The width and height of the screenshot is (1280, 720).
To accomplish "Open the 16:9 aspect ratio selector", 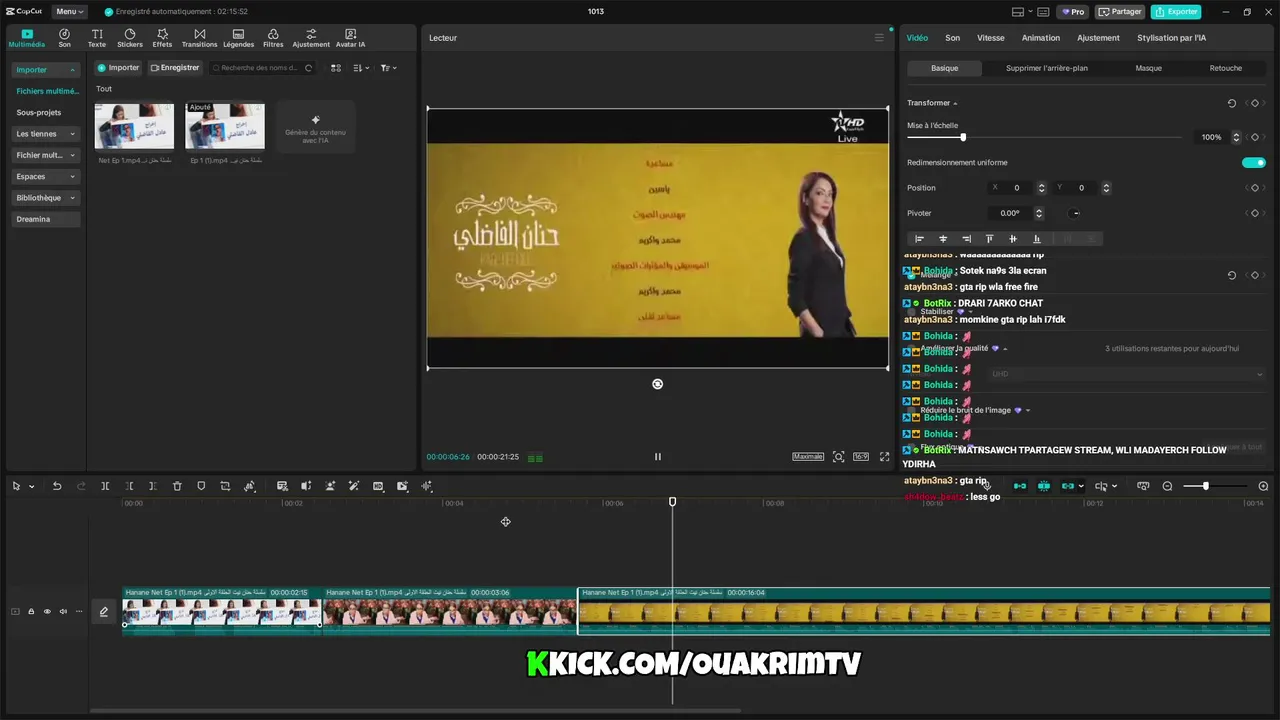I will [861, 456].
